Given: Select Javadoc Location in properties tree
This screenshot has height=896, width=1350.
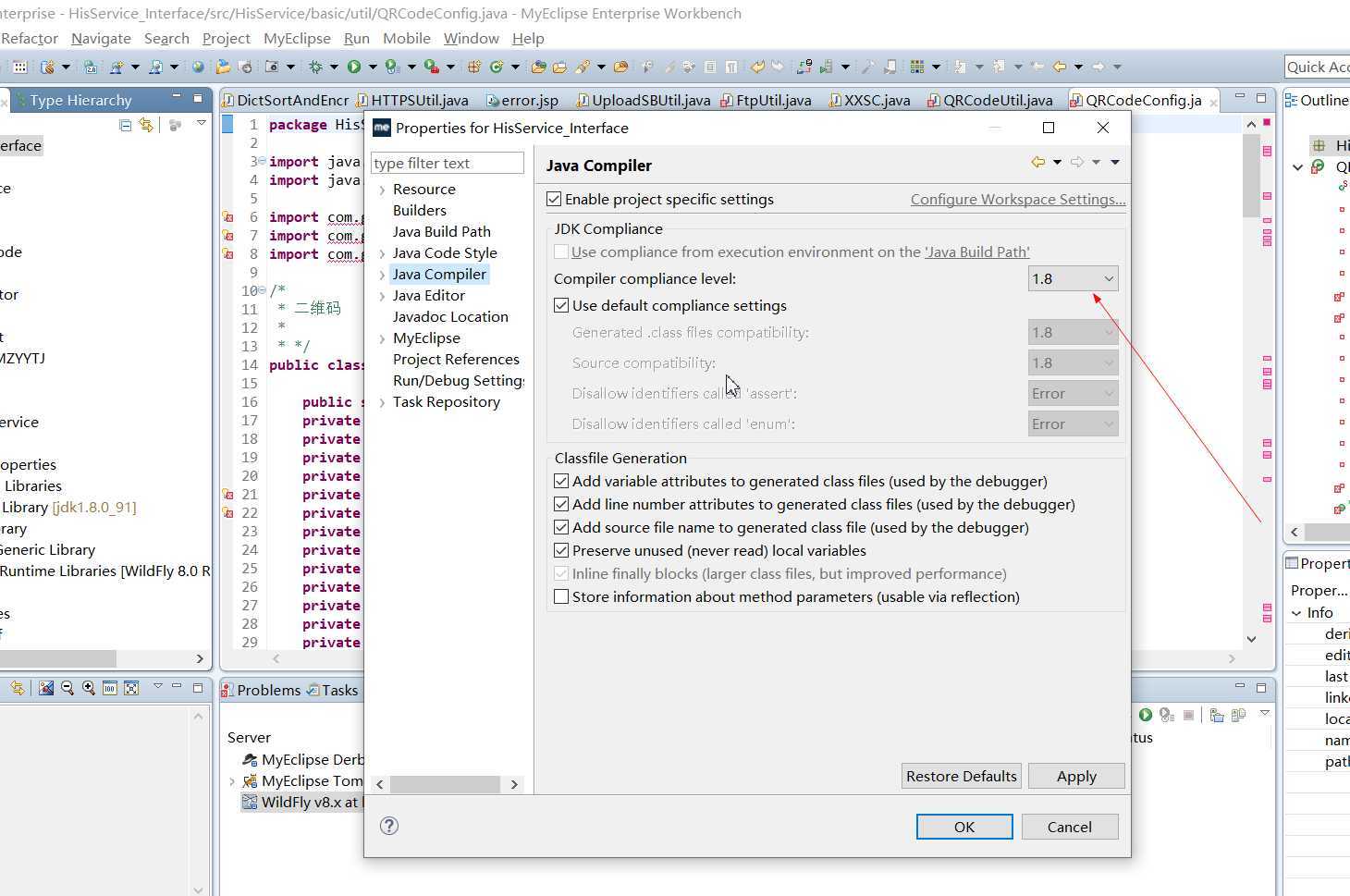Looking at the screenshot, I should click(450, 316).
